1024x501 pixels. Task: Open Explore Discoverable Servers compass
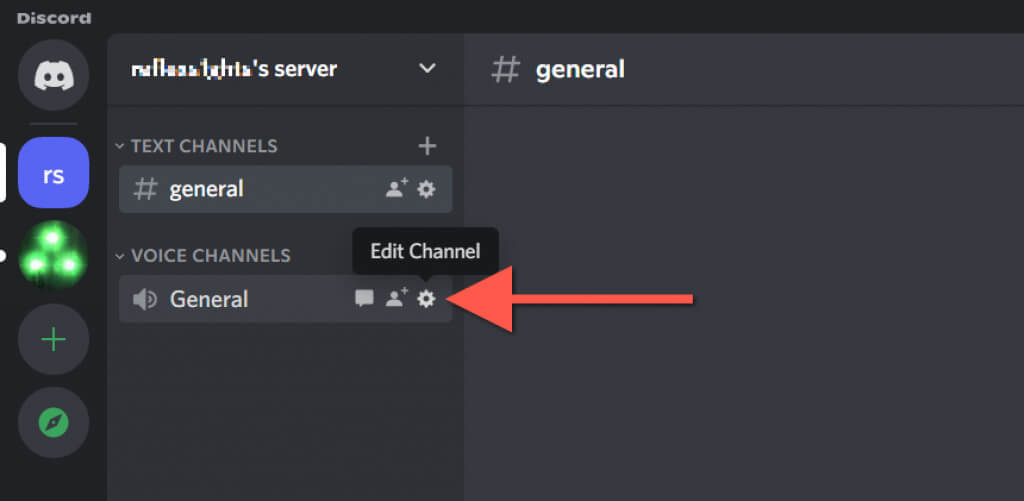53,423
